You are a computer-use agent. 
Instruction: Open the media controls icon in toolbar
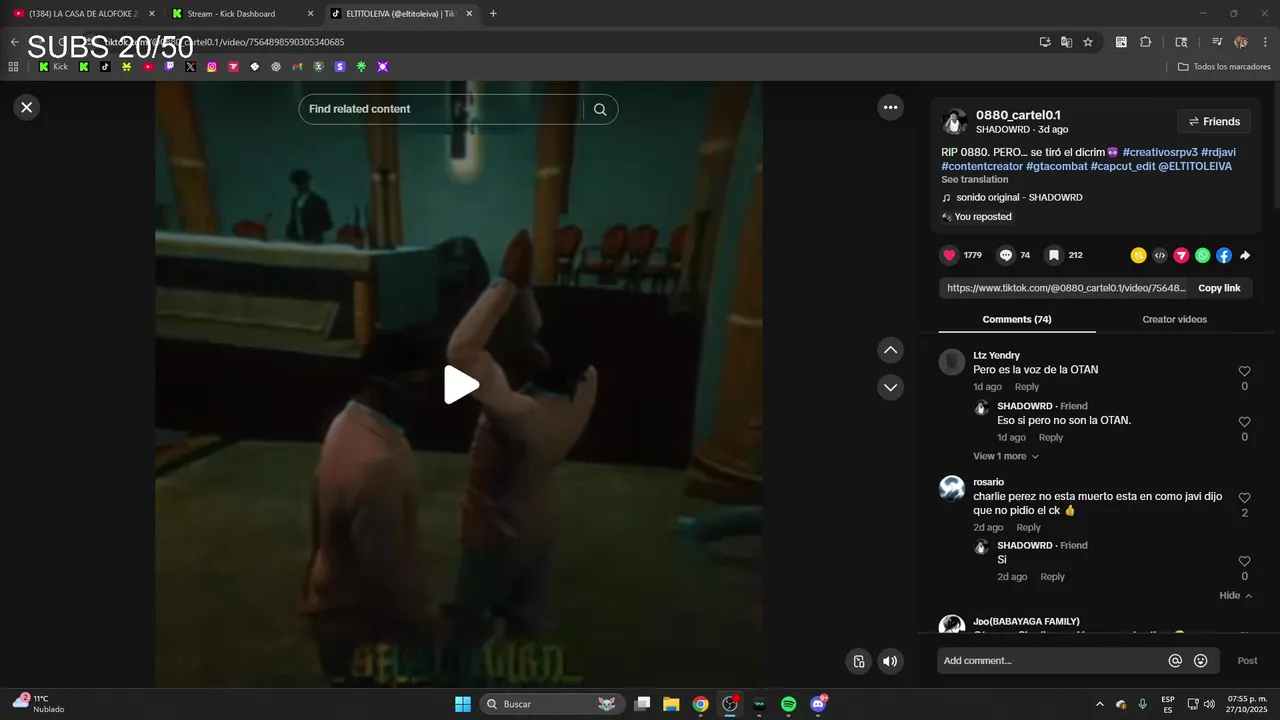click(x=1217, y=42)
